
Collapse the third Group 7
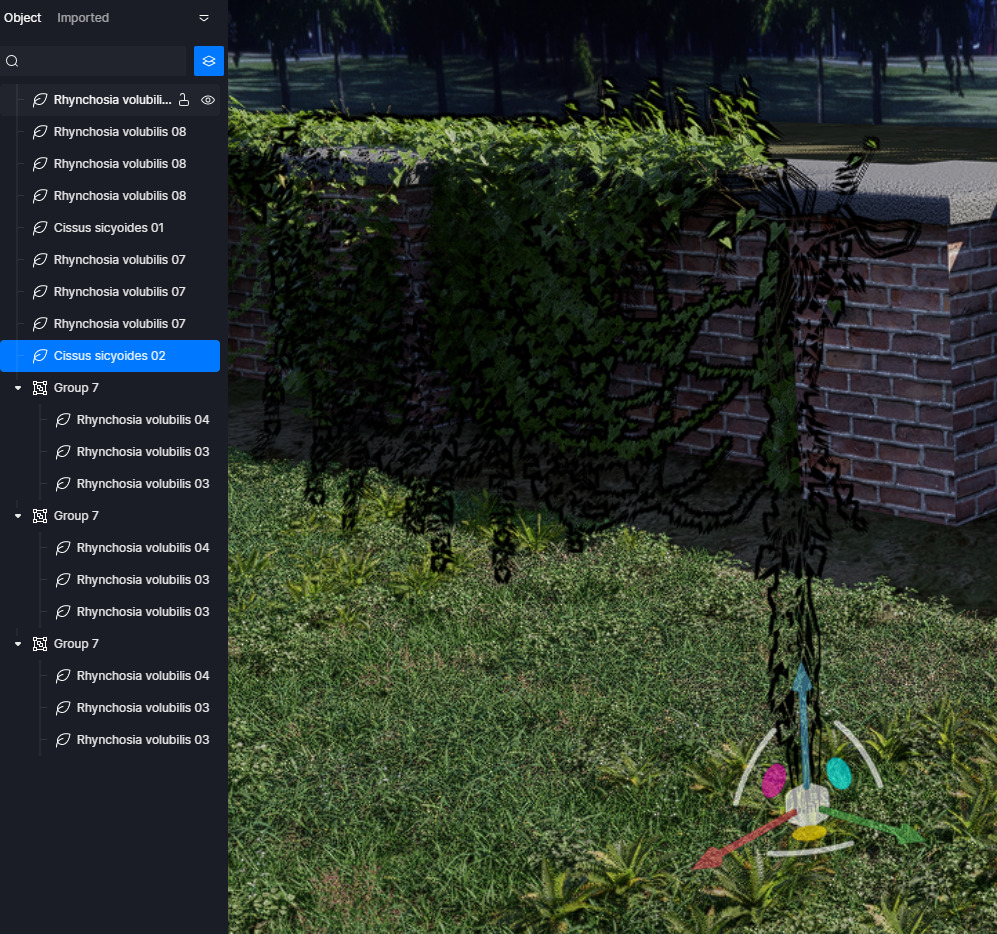point(18,644)
